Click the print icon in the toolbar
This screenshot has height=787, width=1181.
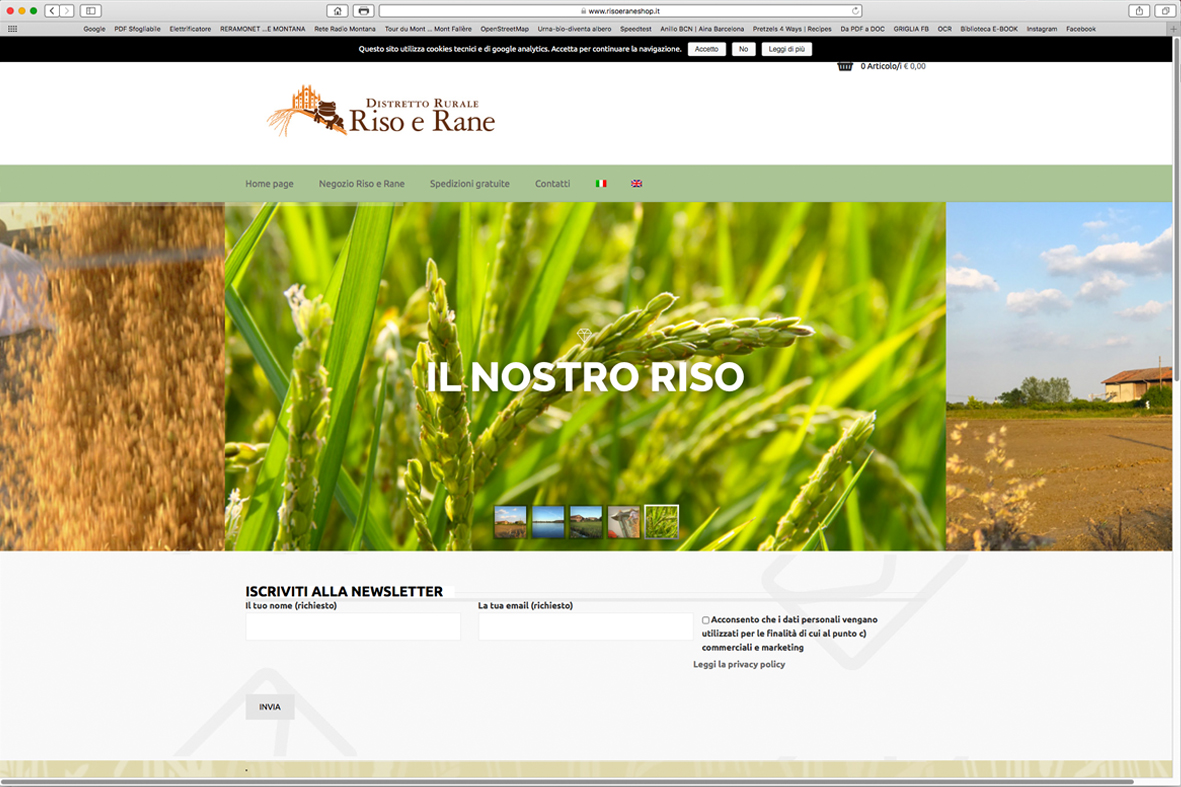click(x=364, y=11)
